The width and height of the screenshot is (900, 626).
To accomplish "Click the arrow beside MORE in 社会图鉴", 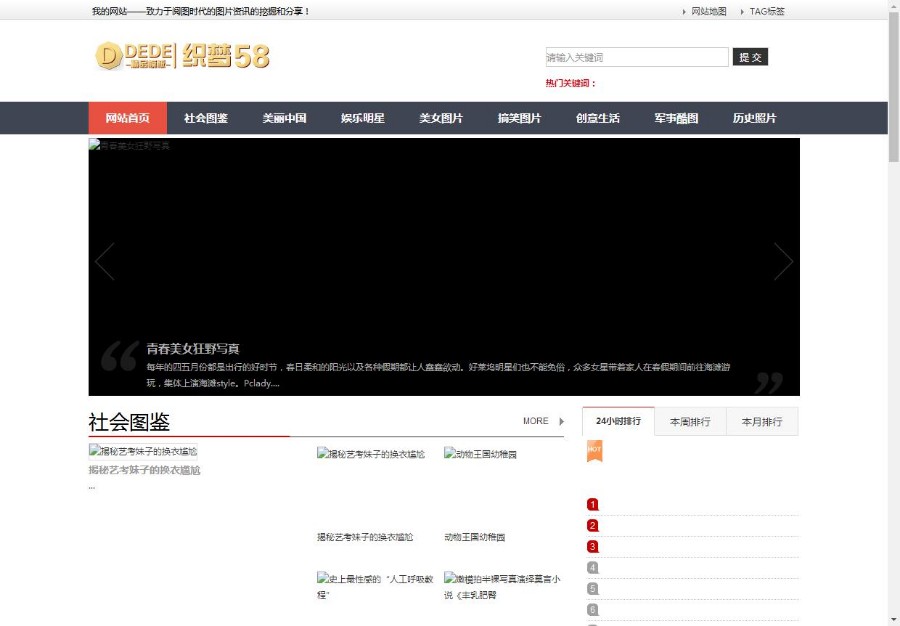I will coord(561,421).
